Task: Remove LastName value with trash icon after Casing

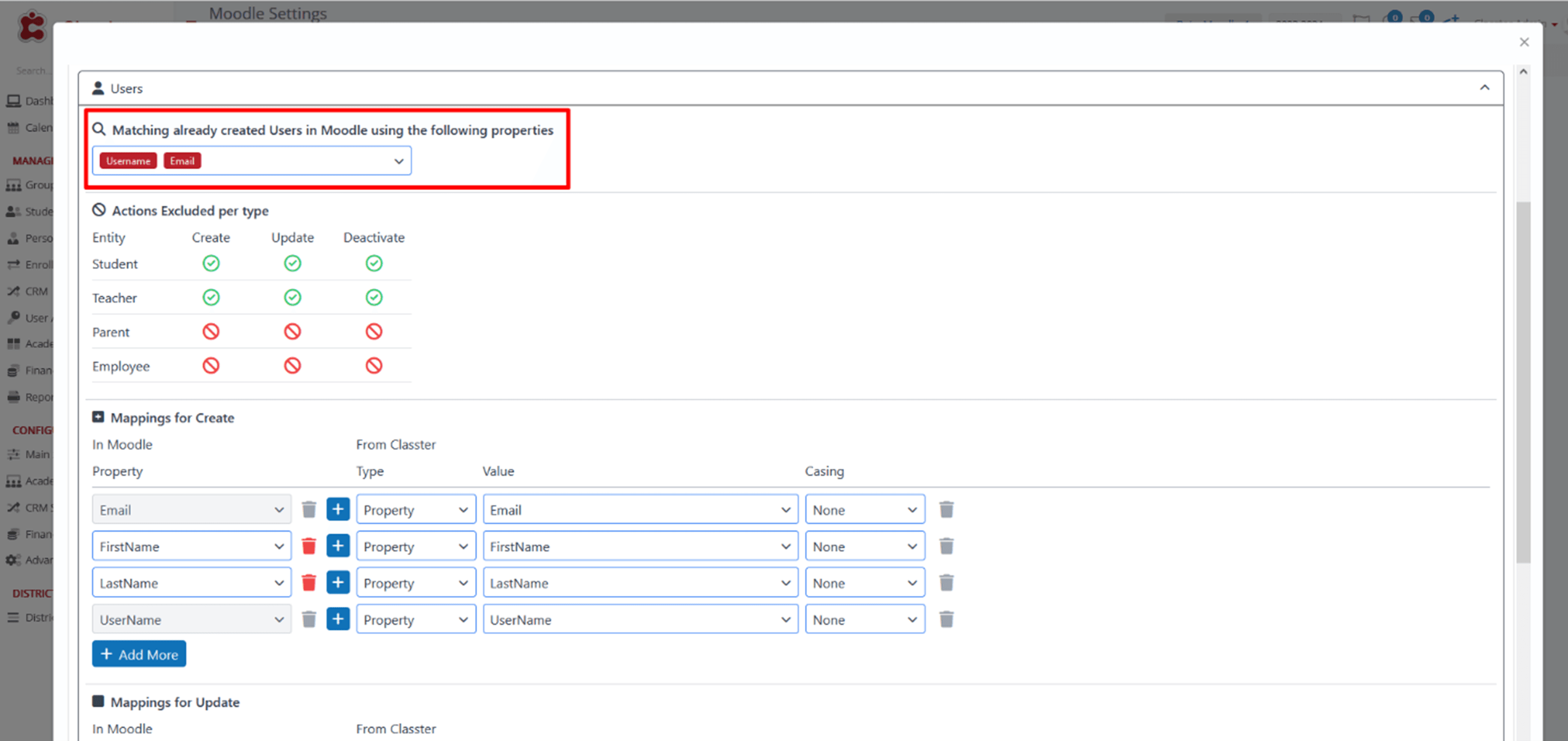Action: coord(946,583)
